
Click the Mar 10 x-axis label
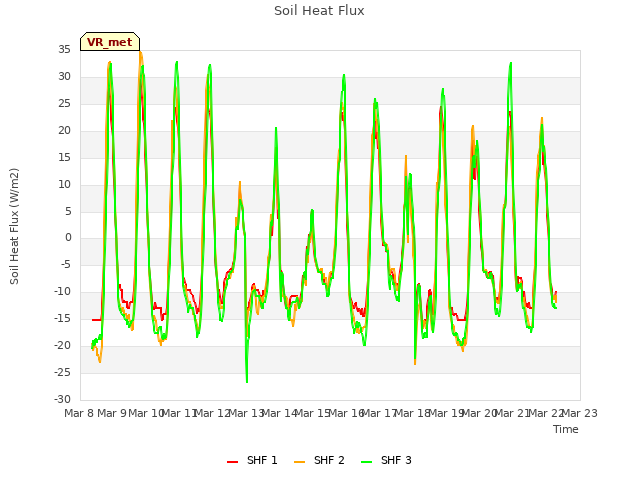(146, 413)
